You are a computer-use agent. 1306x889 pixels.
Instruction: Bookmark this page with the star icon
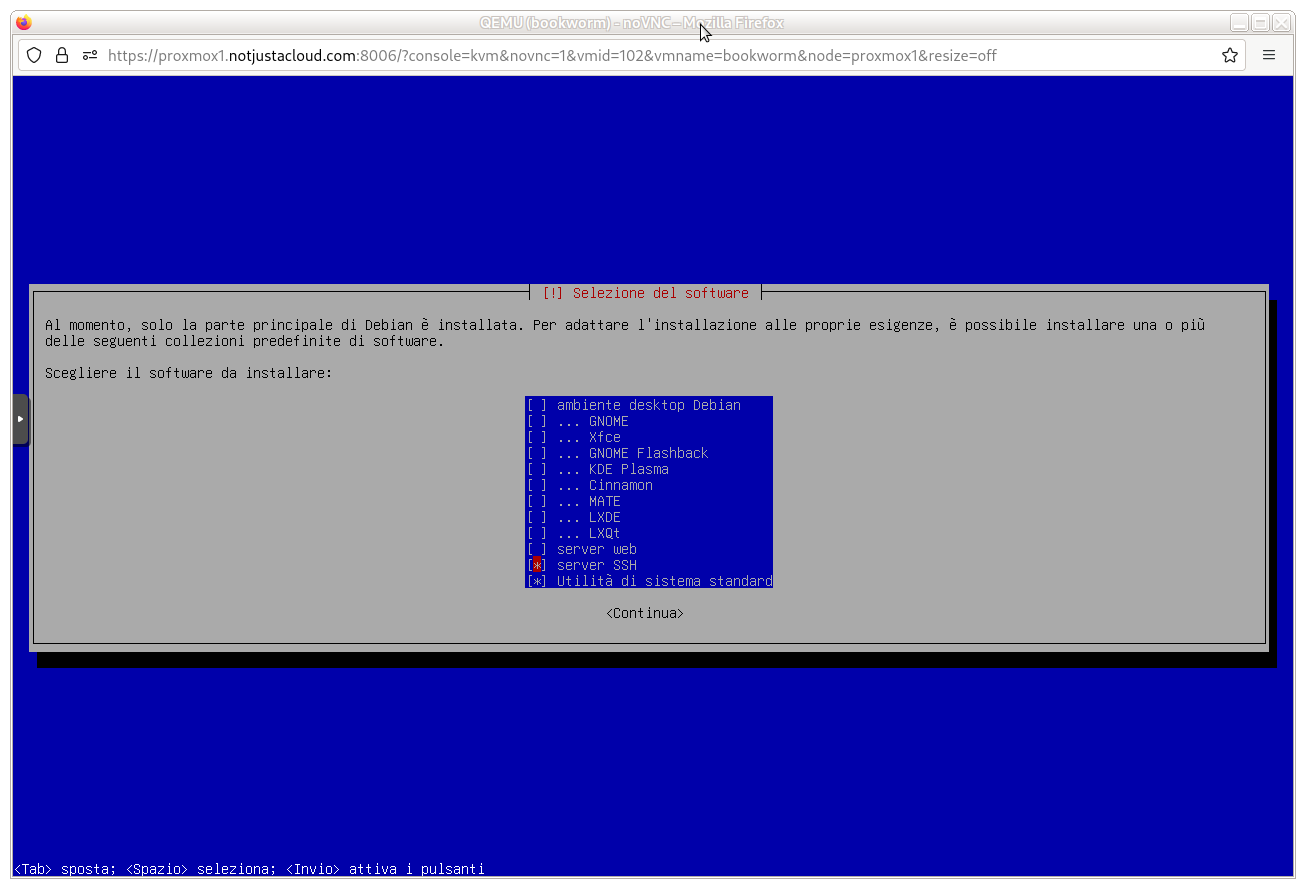tap(1230, 55)
